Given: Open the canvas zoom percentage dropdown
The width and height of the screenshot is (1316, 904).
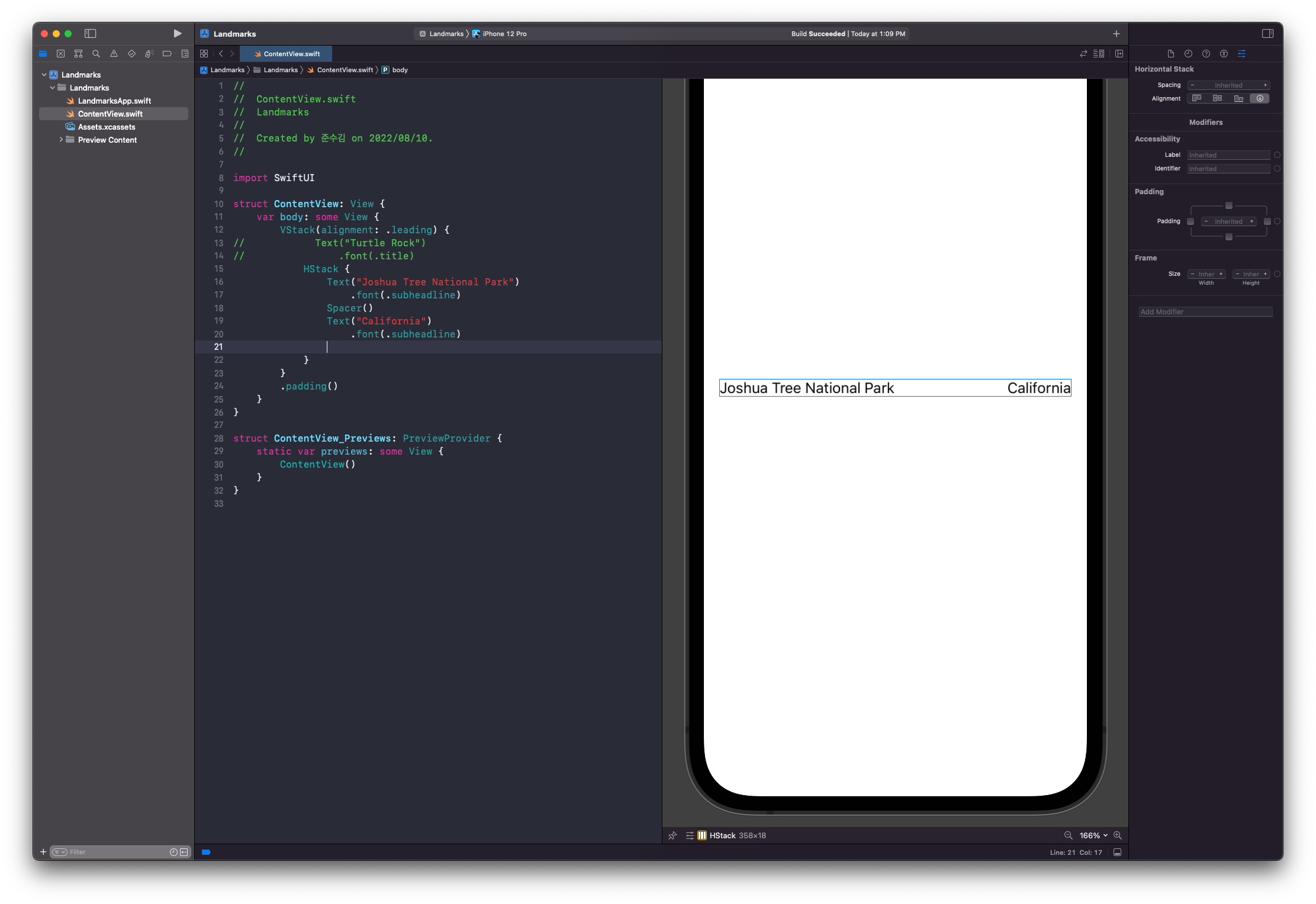Looking at the screenshot, I should tap(1093, 835).
